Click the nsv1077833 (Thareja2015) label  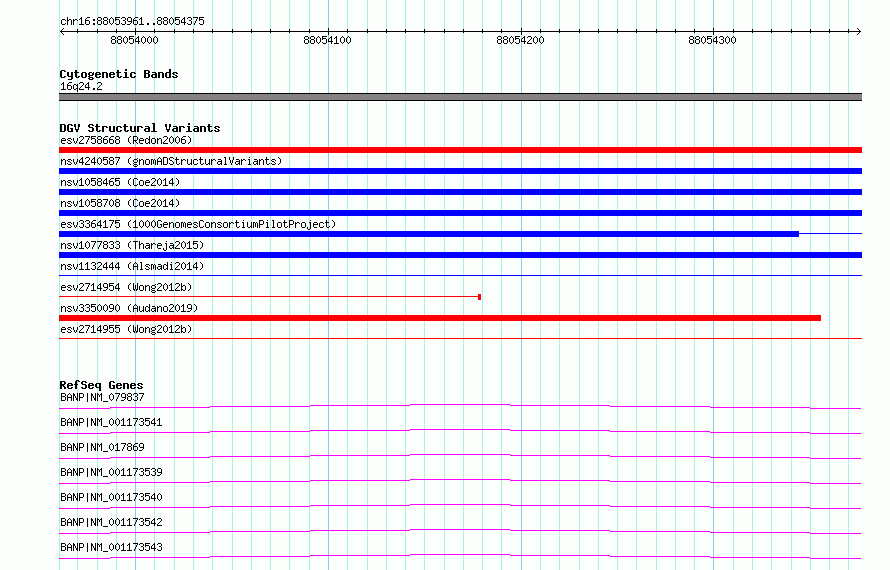pos(132,245)
